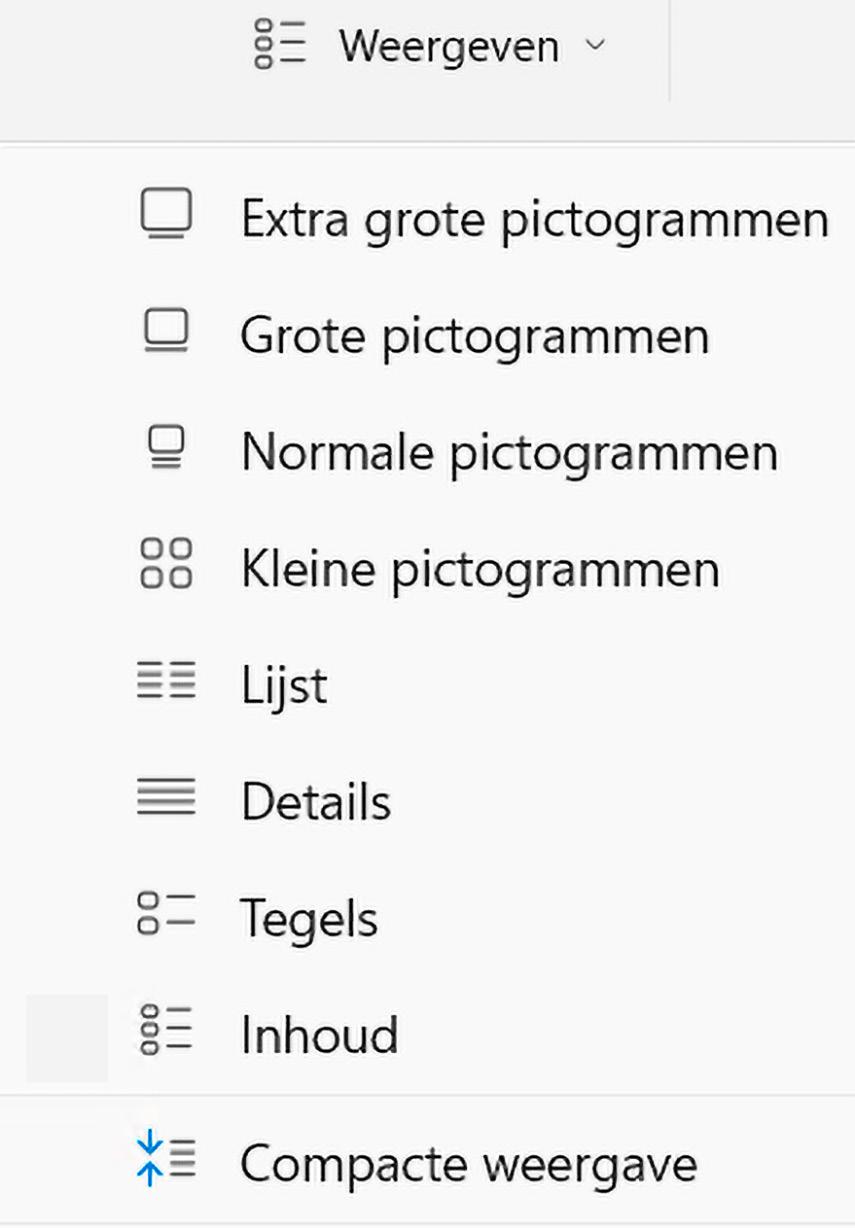855x1228 pixels.
Task: Click the Weergeven toolbar icon
Action: coord(279,45)
